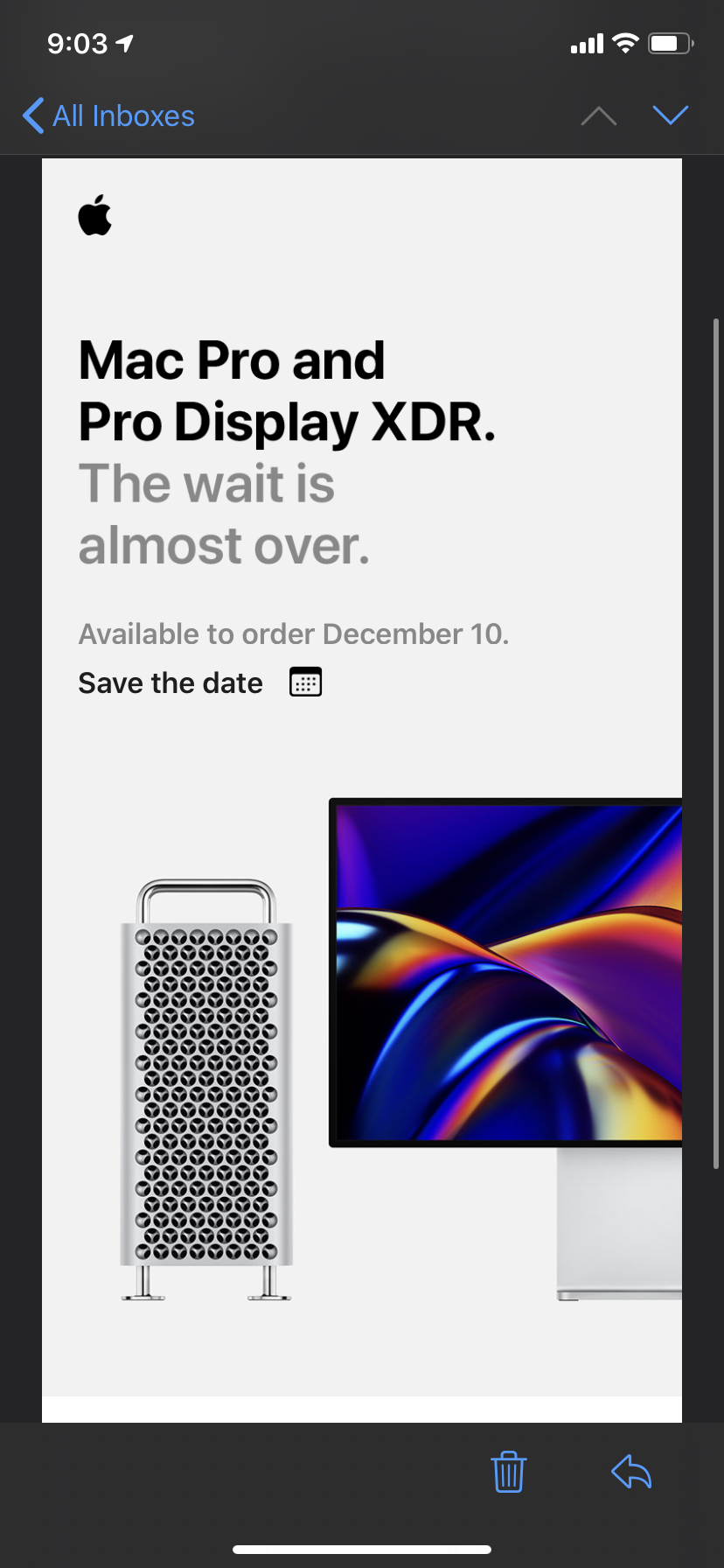The image size is (724, 1568).
Task: Tap the calendar icon beside Save the date
Action: 306,682
